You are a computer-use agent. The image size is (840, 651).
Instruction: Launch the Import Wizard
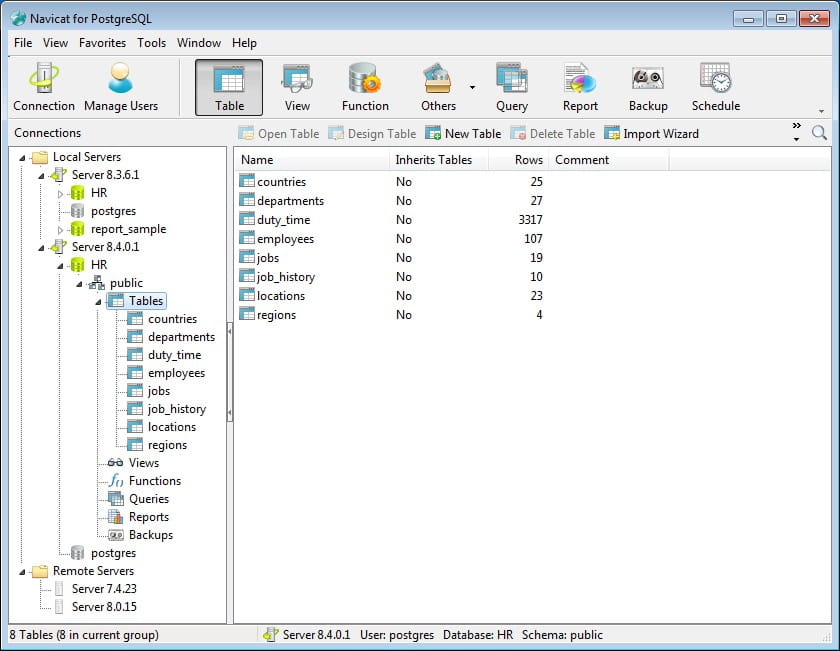pos(651,134)
